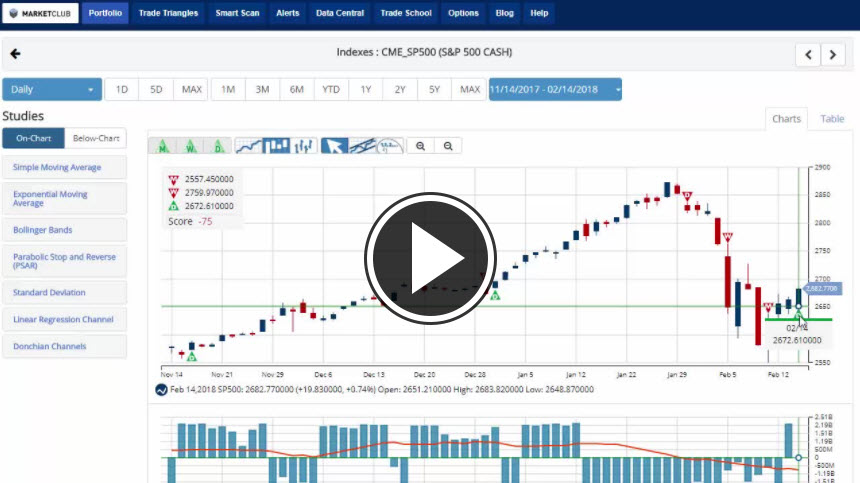
Task: Select the pointer cursor tool
Action: pyautogui.click(x=335, y=146)
